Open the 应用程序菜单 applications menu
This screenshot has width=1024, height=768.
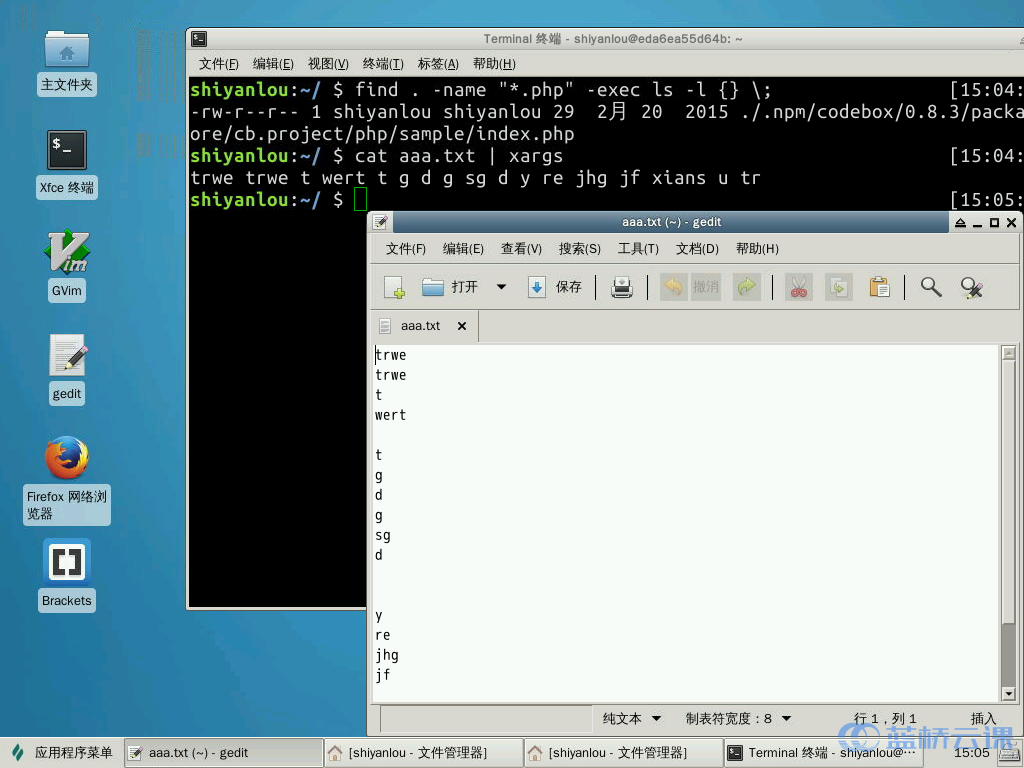(61, 753)
